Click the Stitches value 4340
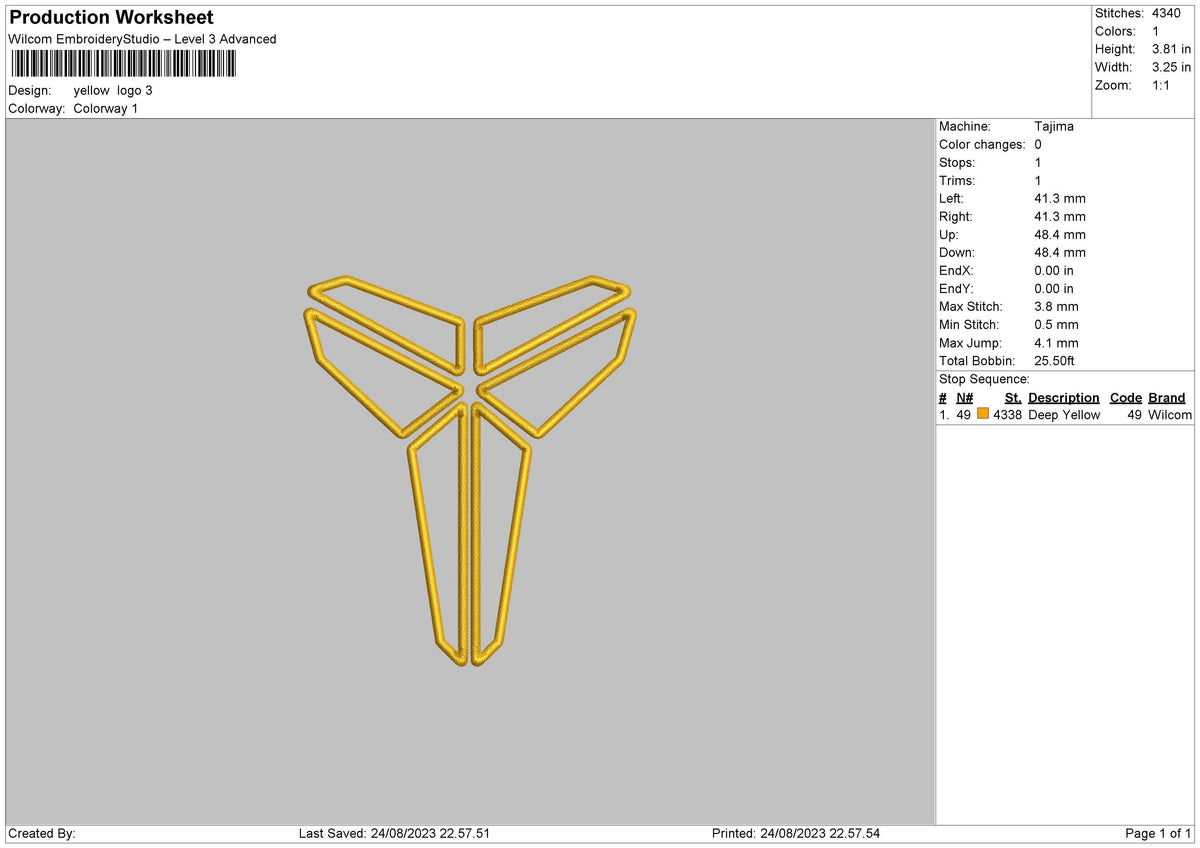 click(1166, 13)
